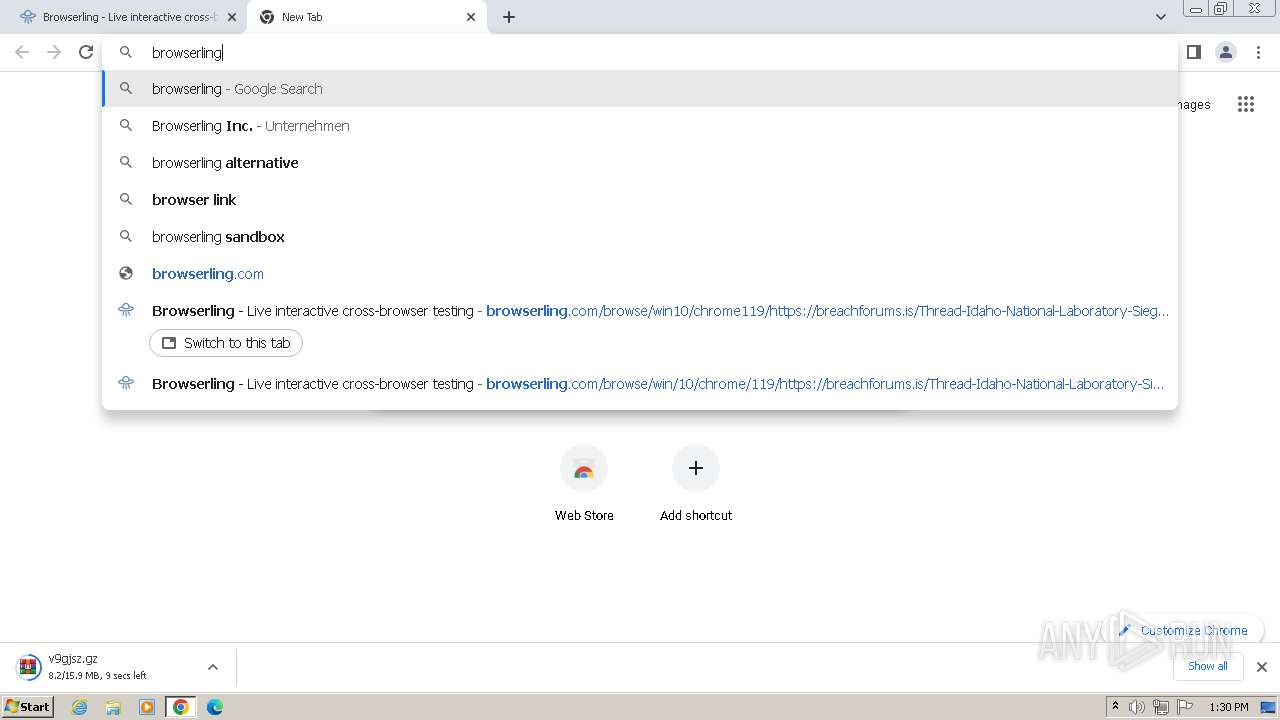The width and height of the screenshot is (1280, 720).
Task: Open the Web Store shortcut
Action: pyautogui.click(x=584, y=484)
